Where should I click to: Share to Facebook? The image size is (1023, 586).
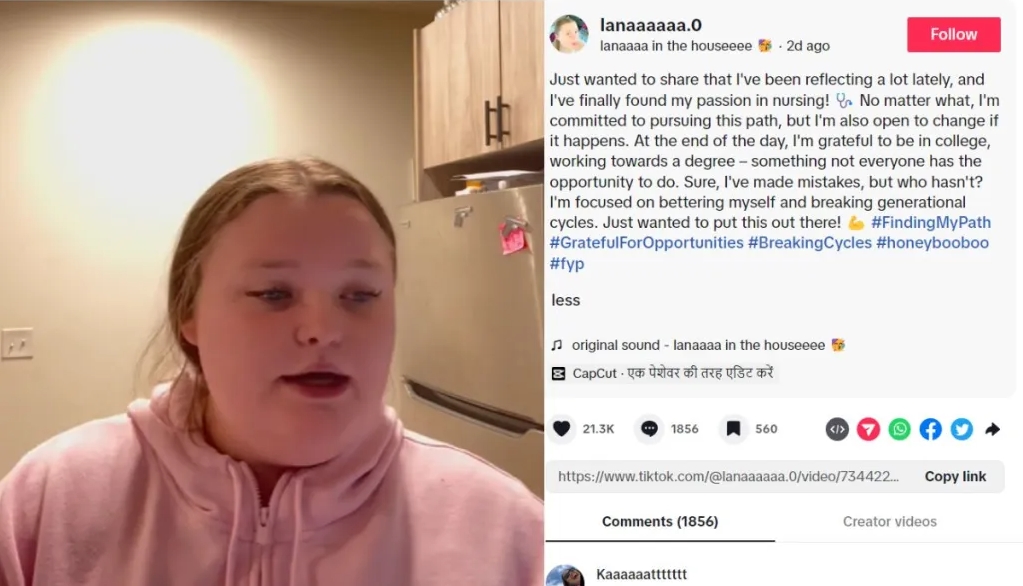(x=931, y=429)
